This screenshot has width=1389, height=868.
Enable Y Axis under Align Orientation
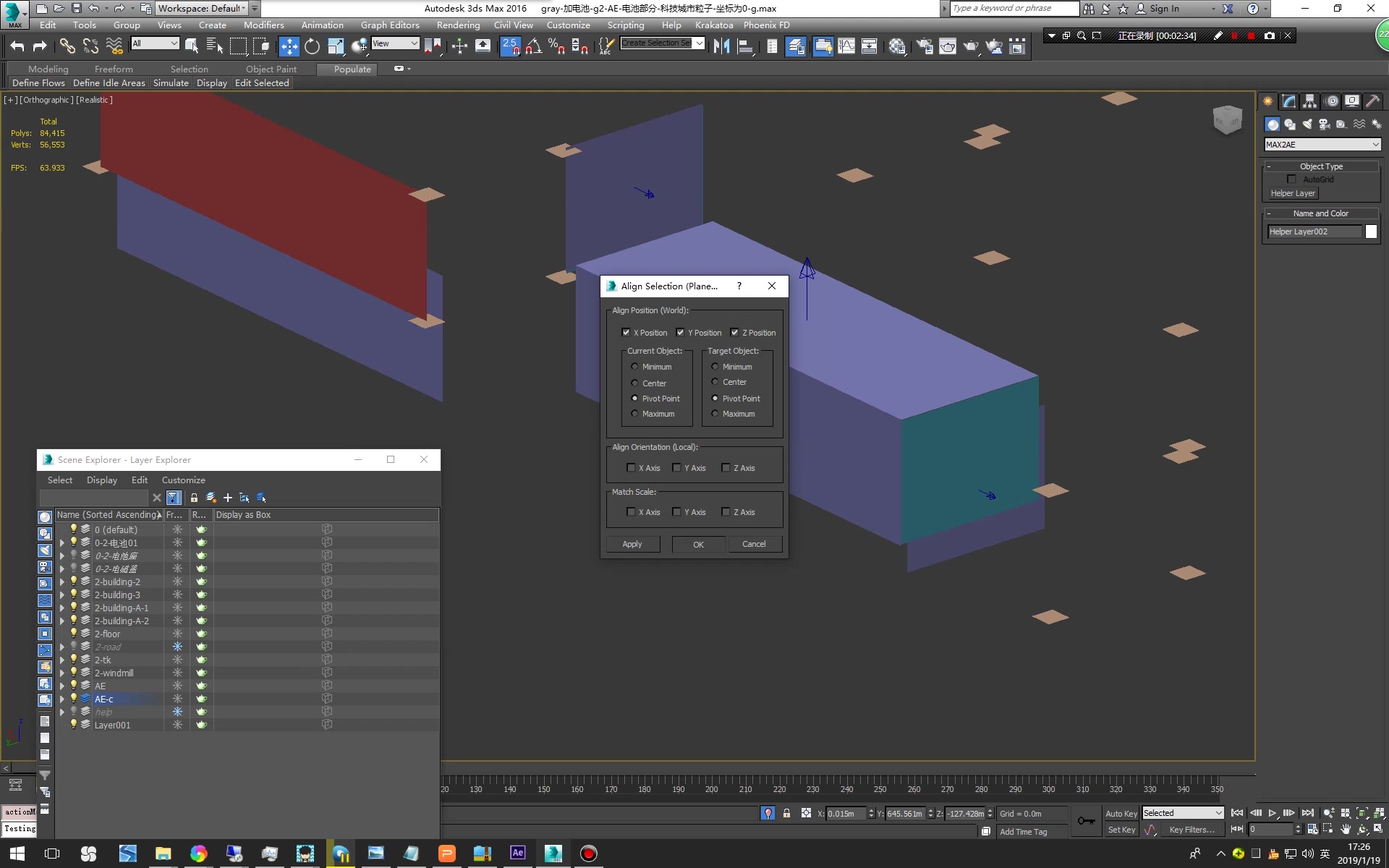point(676,468)
